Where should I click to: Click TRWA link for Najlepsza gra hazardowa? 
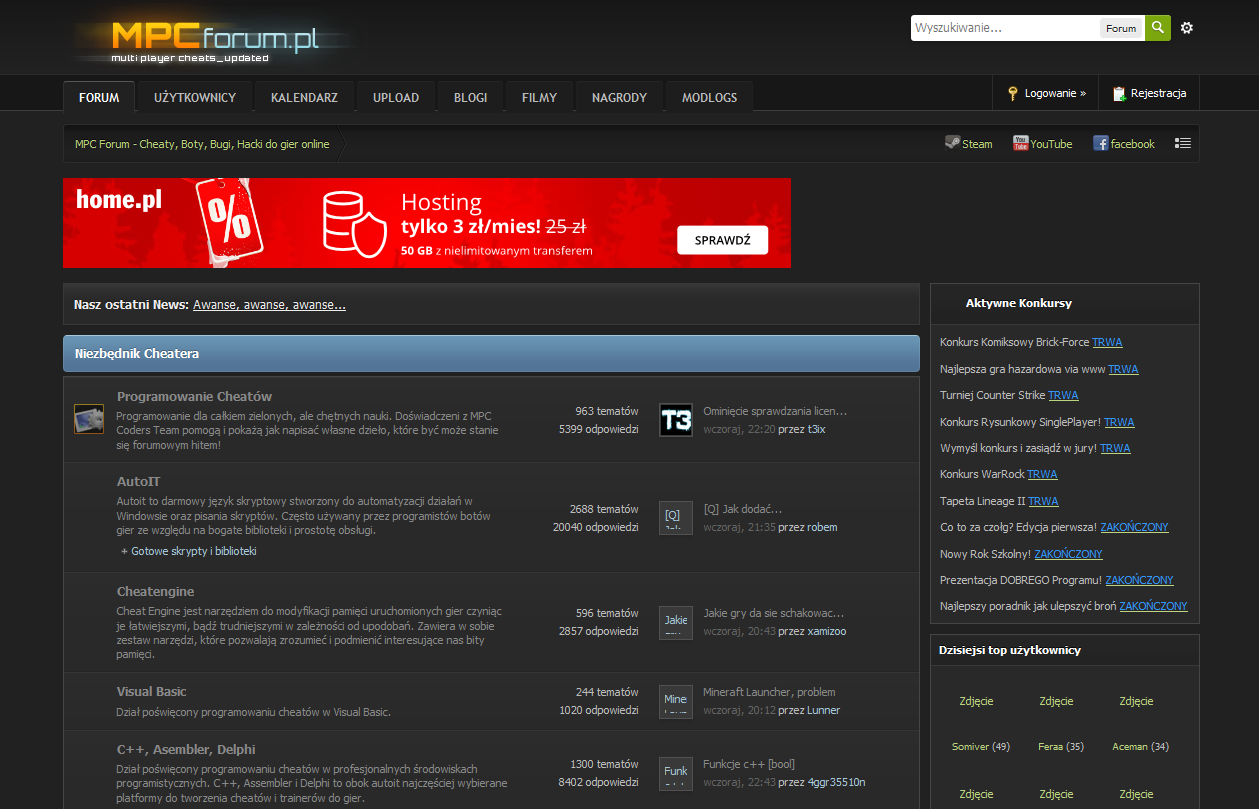coord(1123,369)
